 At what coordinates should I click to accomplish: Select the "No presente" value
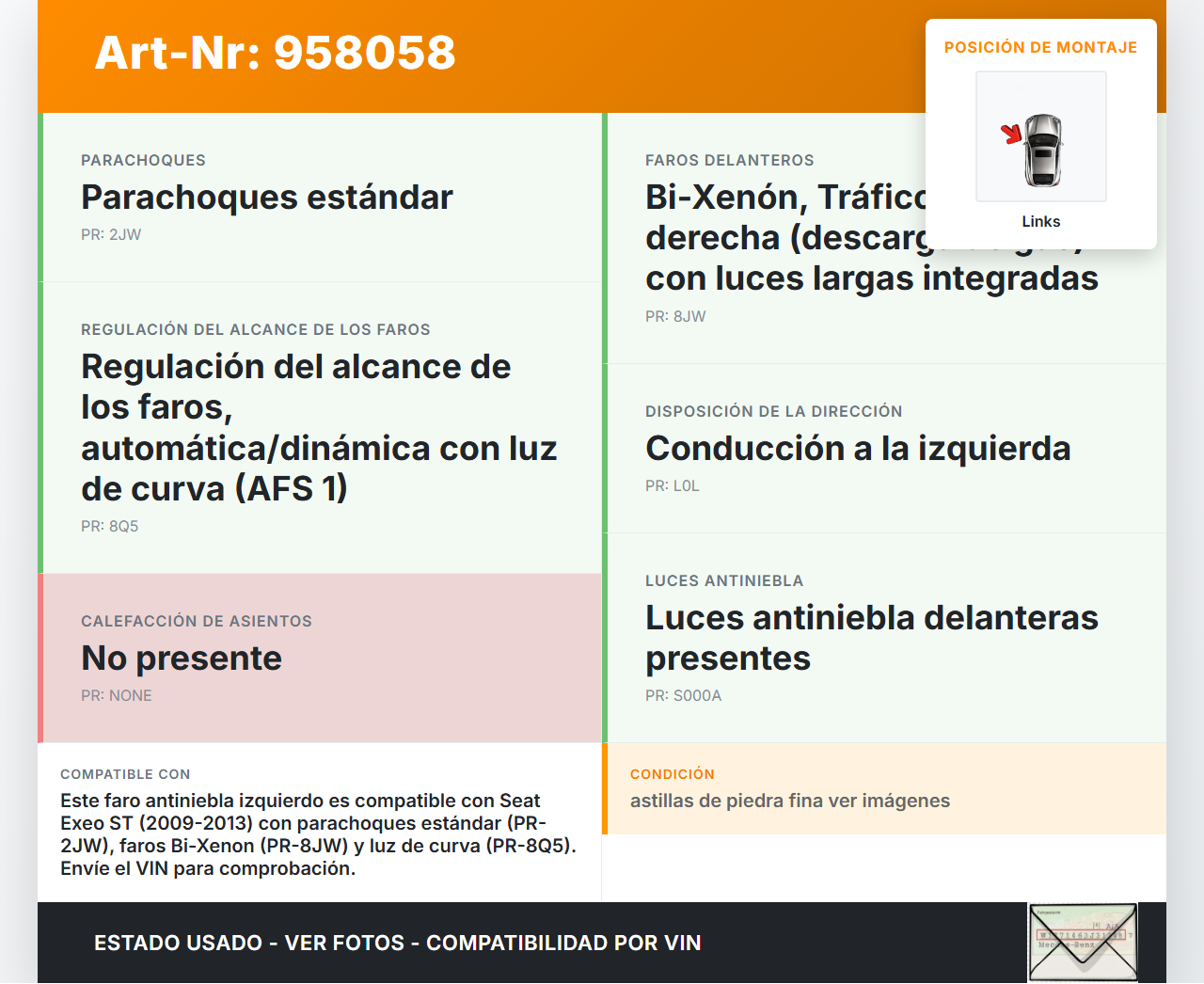[182, 659]
